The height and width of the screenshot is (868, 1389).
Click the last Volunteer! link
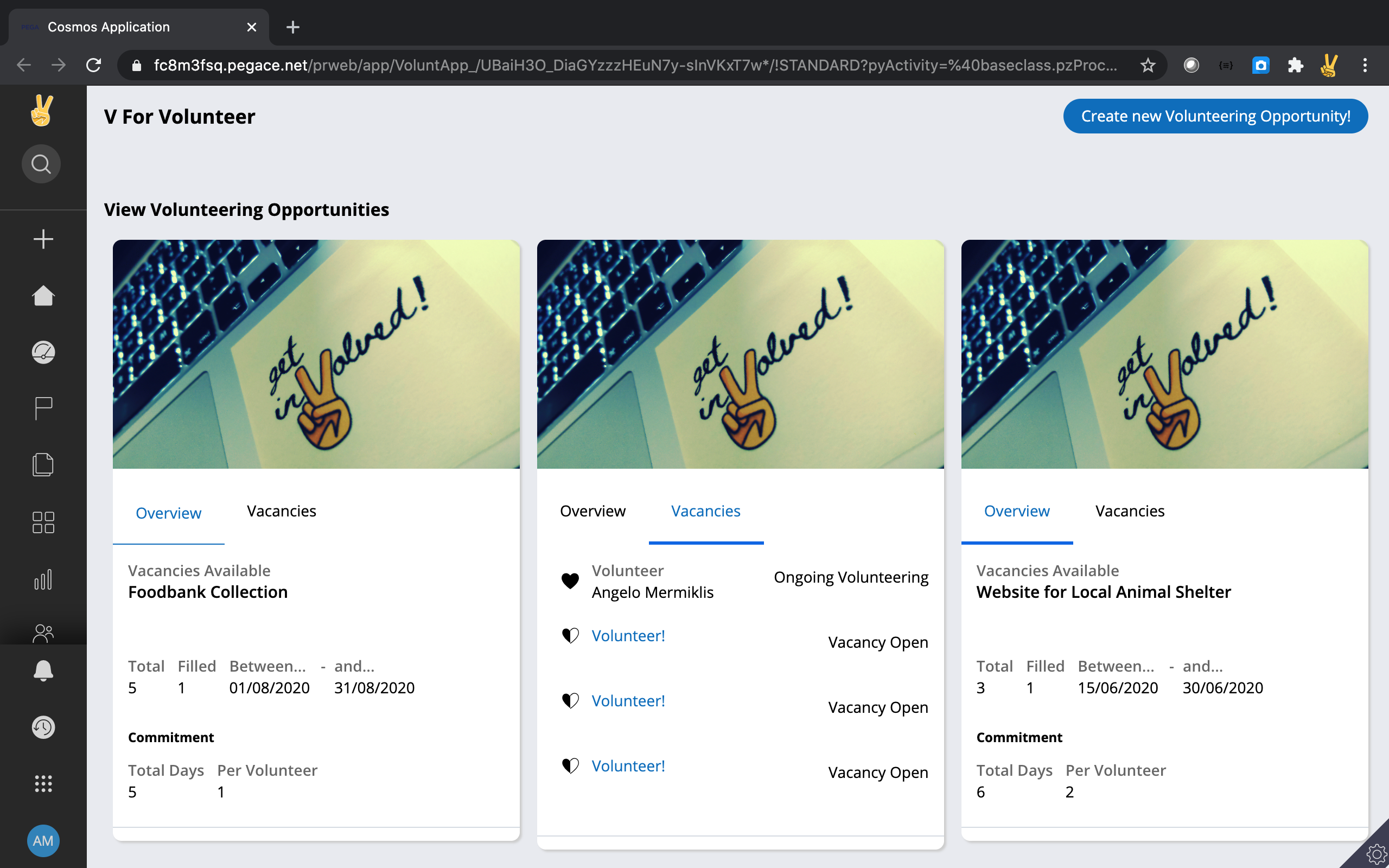[628, 766]
